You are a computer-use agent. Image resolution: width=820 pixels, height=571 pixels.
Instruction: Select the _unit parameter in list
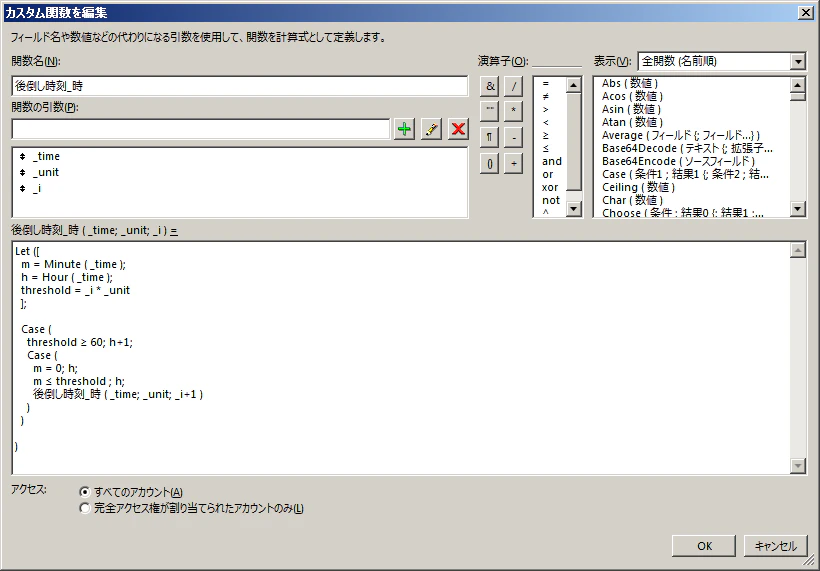click(45, 173)
